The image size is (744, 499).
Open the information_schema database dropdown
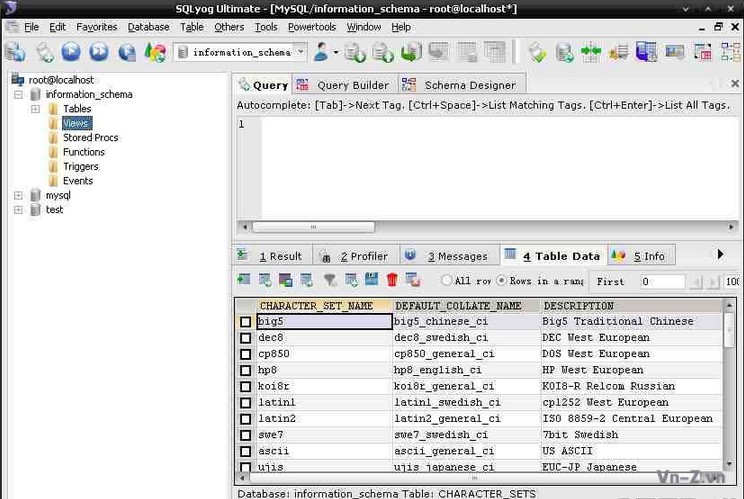[x=301, y=52]
